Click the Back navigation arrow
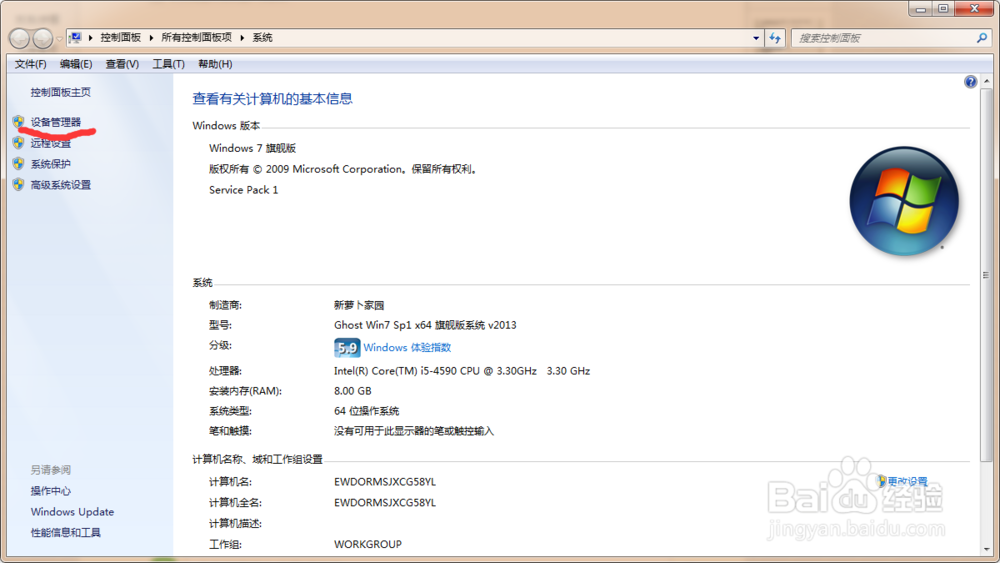1000x563 pixels. tap(19, 38)
